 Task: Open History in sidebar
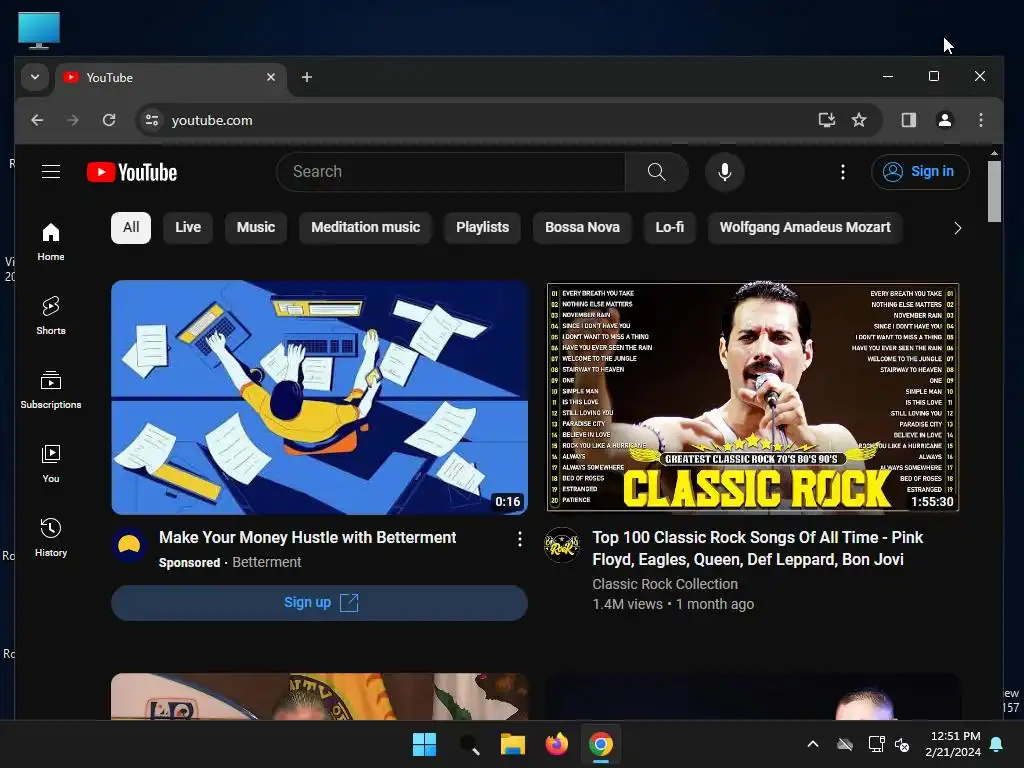click(x=51, y=537)
